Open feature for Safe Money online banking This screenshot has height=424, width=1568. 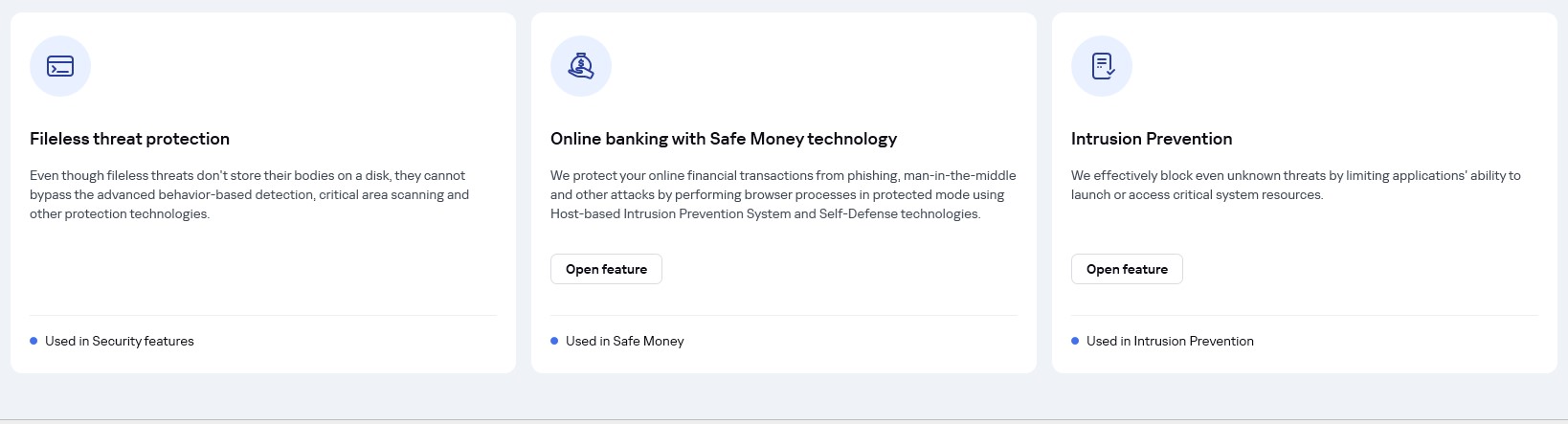tap(606, 269)
